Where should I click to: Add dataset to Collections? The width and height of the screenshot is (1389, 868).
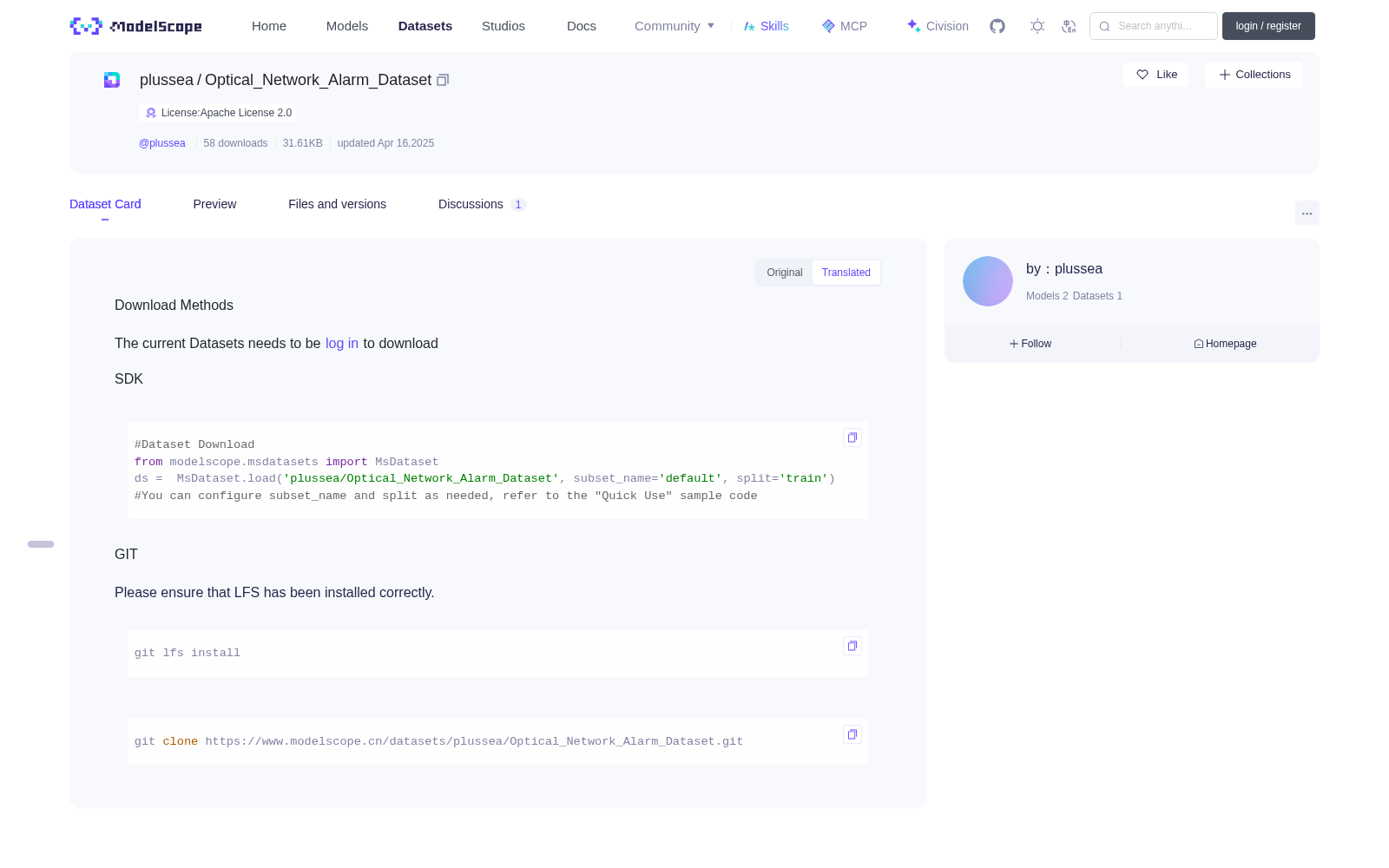click(x=1254, y=75)
